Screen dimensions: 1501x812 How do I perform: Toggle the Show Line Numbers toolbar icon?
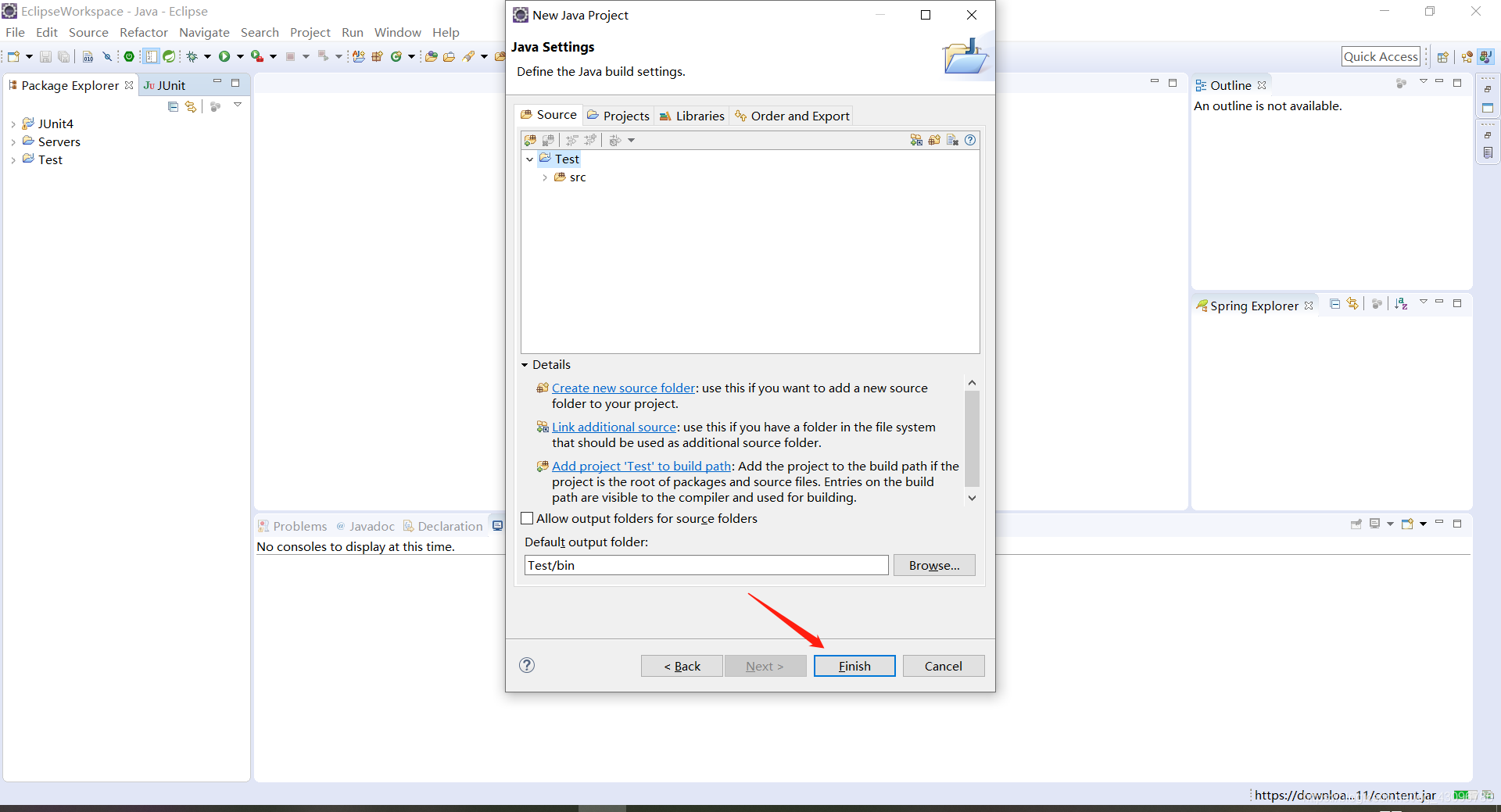tap(151, 56)
